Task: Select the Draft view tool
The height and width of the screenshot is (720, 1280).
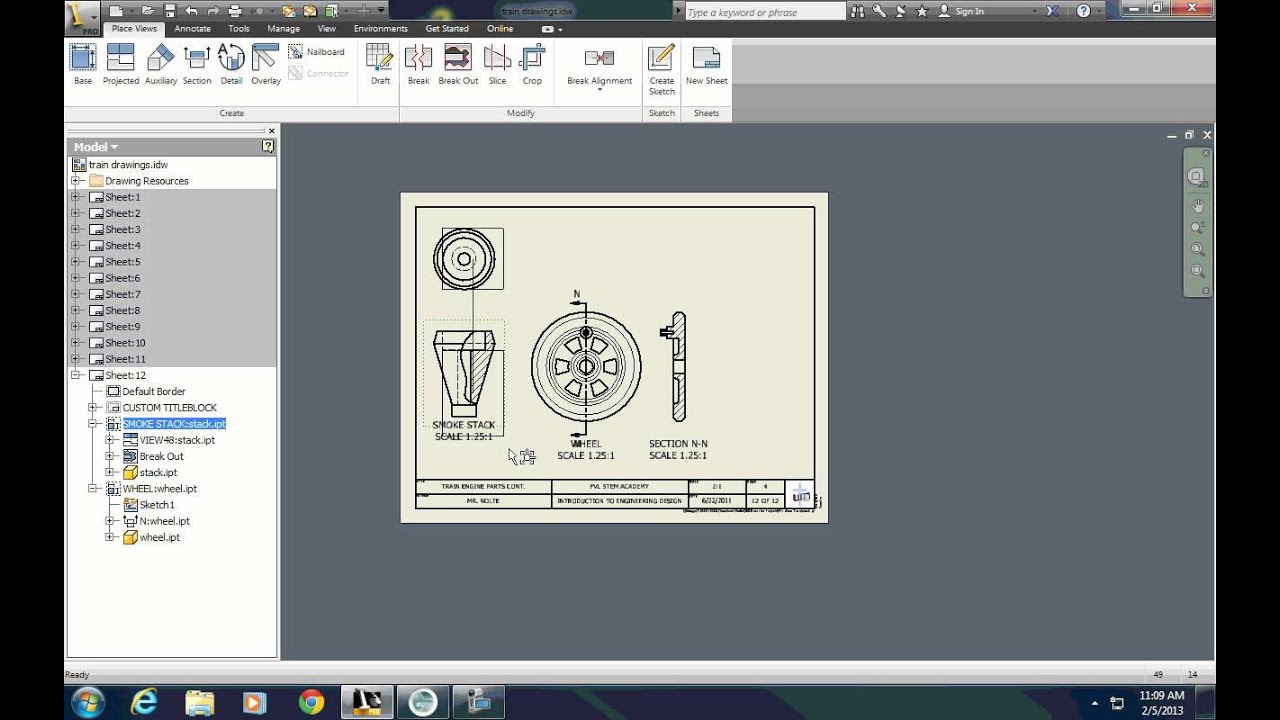Action: pos(380,65)
